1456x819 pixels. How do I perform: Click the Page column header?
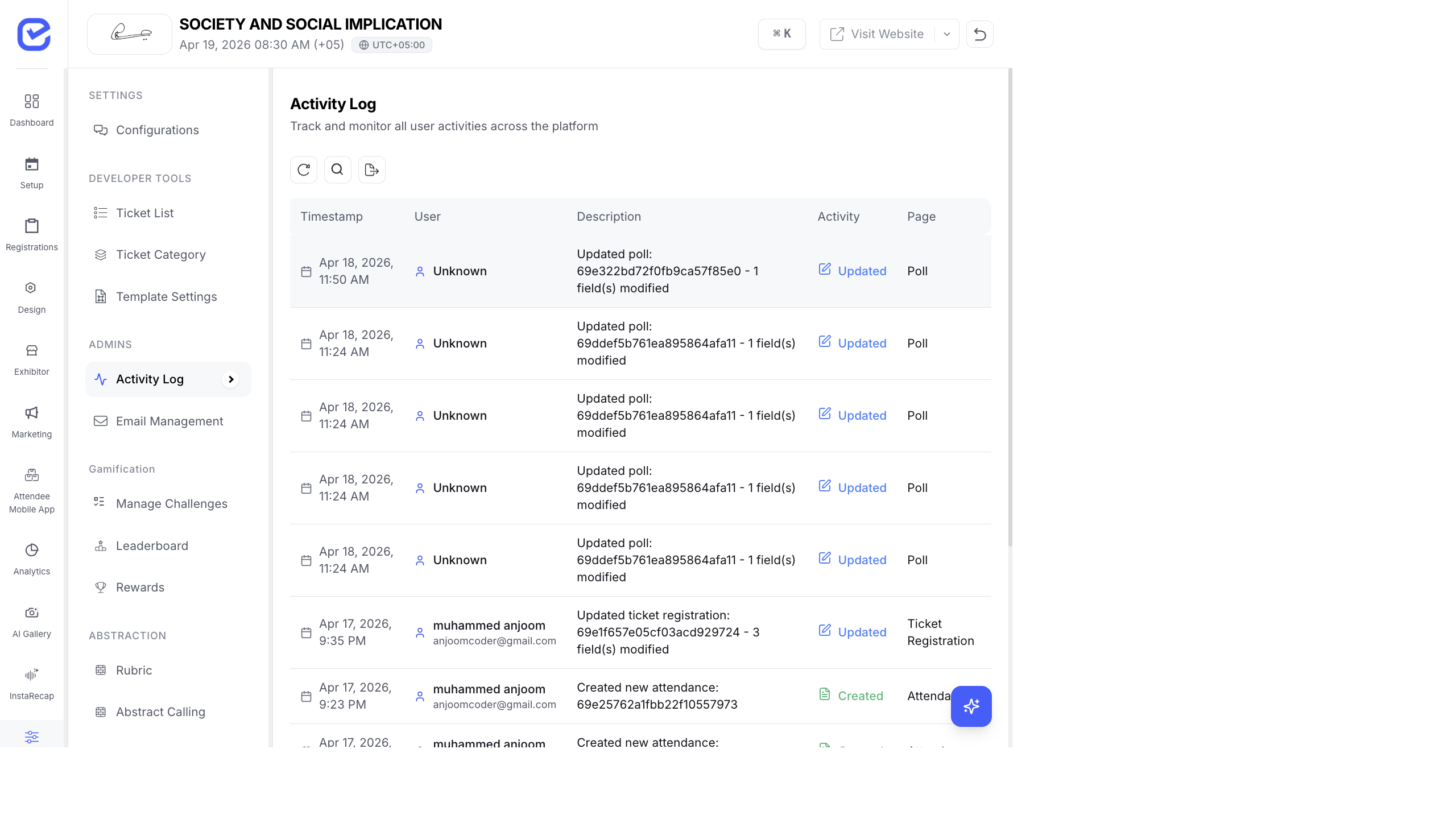click(921, 217)
